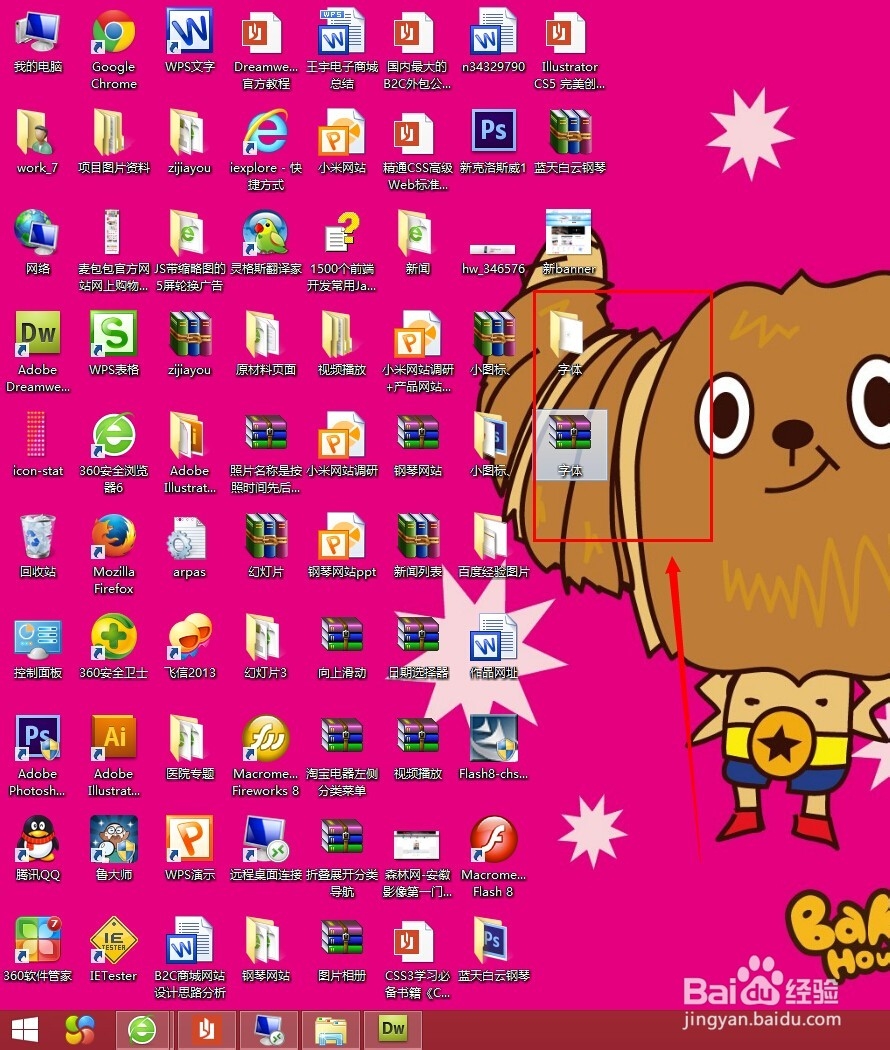Open remote desktop icon in taskbar

coord(269,1030)
